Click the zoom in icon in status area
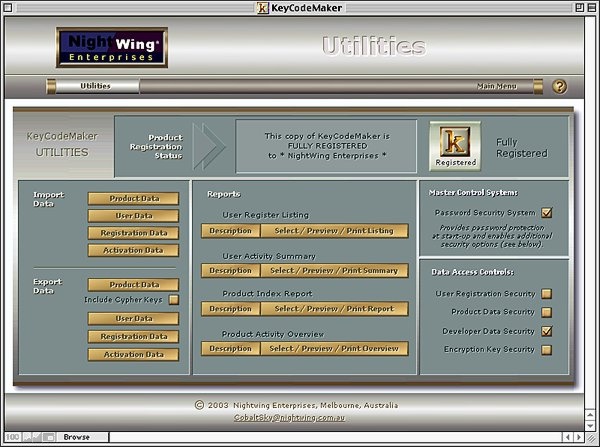This screenshot has height=447, width=600. click(x=37, y=437)
